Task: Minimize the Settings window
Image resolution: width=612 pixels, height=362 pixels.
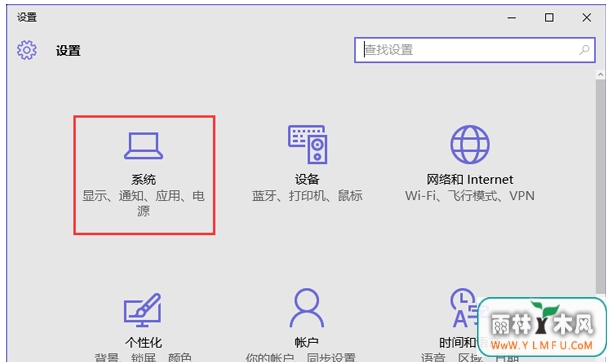Action: (x=512, y=18)
